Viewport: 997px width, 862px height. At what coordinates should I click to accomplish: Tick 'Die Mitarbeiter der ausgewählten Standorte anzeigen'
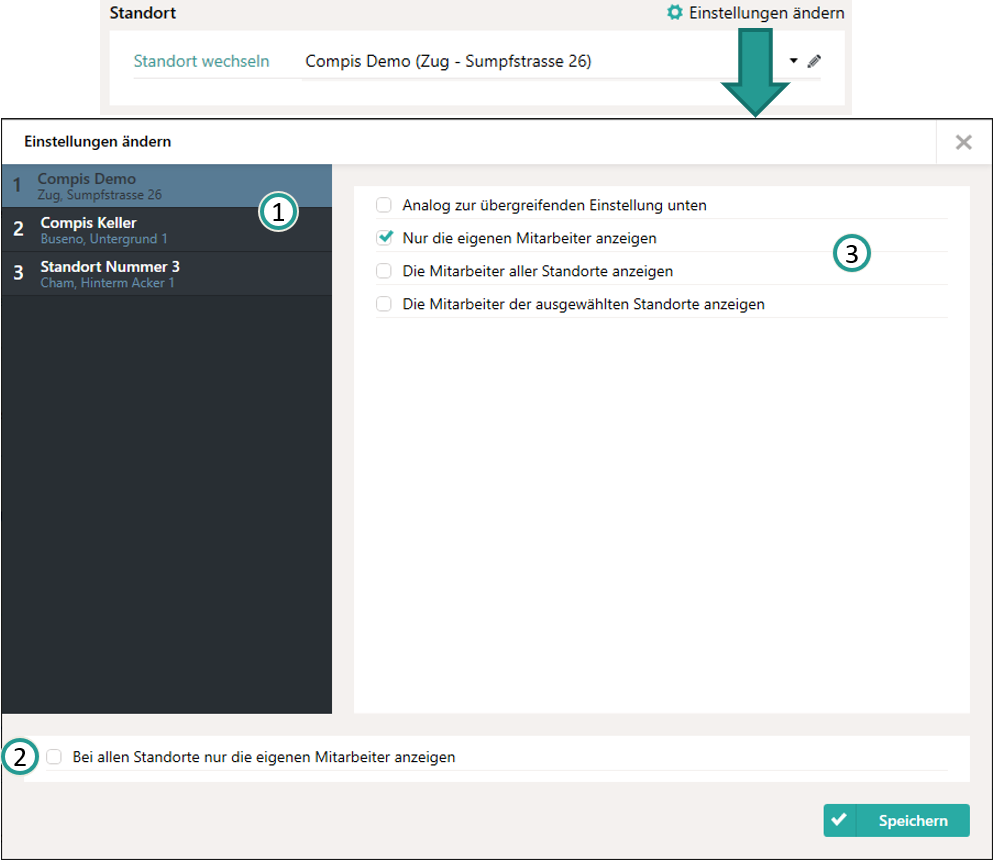[x=384, y=304]
